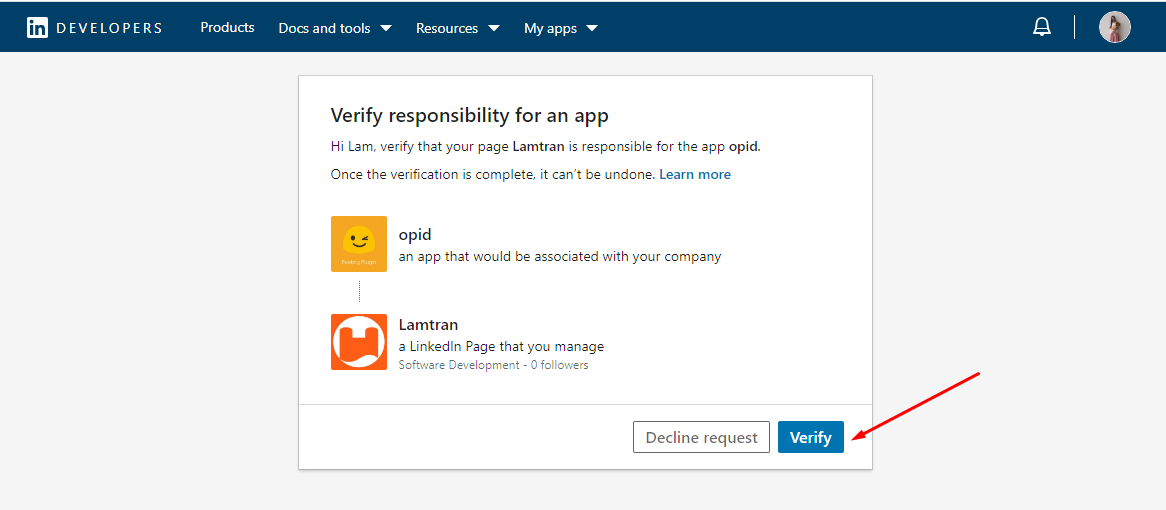Click the Verify responsibility for an app heading
Image resolution: width=1166 pixels, height=510 pixels.
pyautogui.click(x=469, y=116)
